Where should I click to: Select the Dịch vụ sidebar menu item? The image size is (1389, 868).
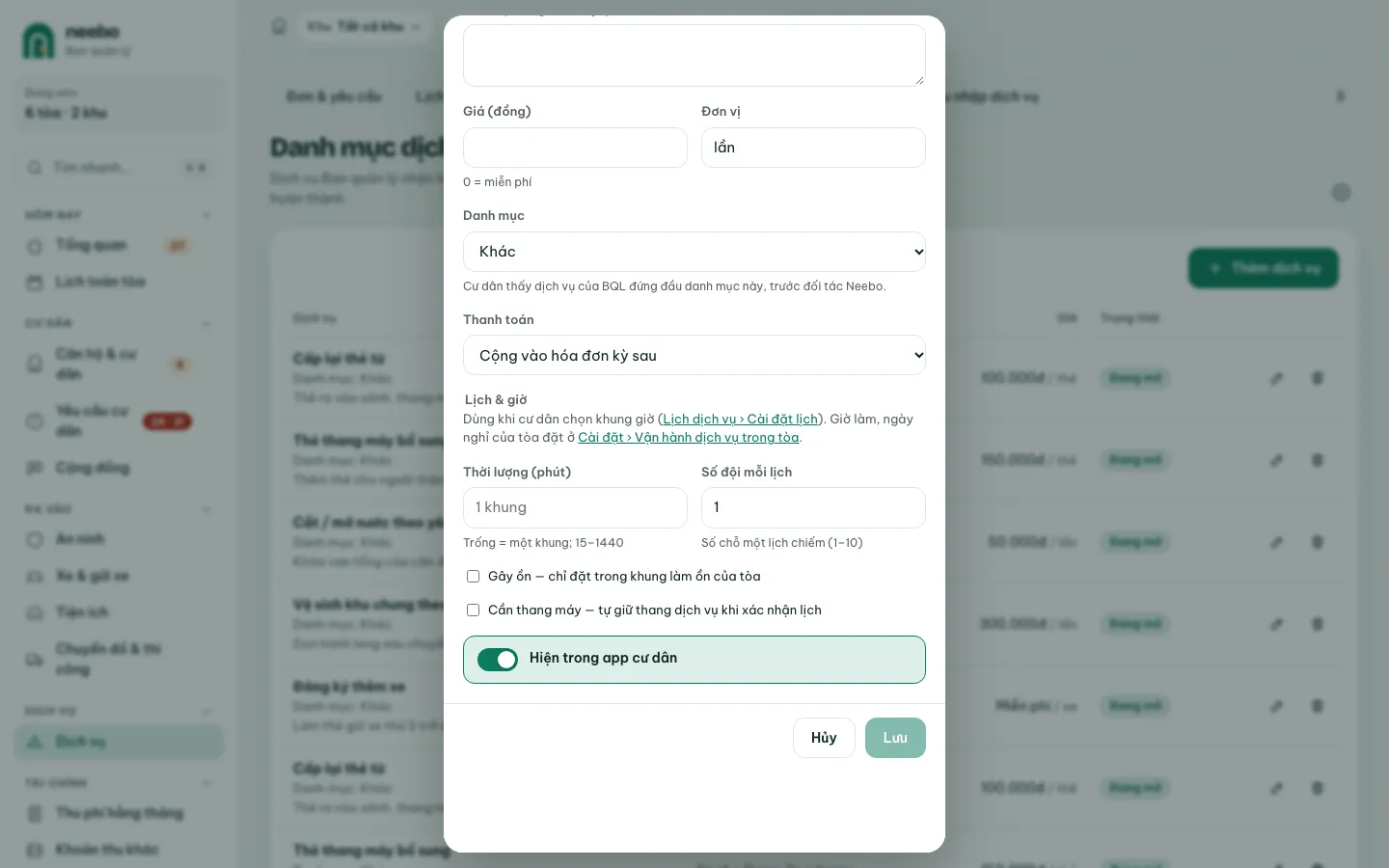[x=120, y=742]
